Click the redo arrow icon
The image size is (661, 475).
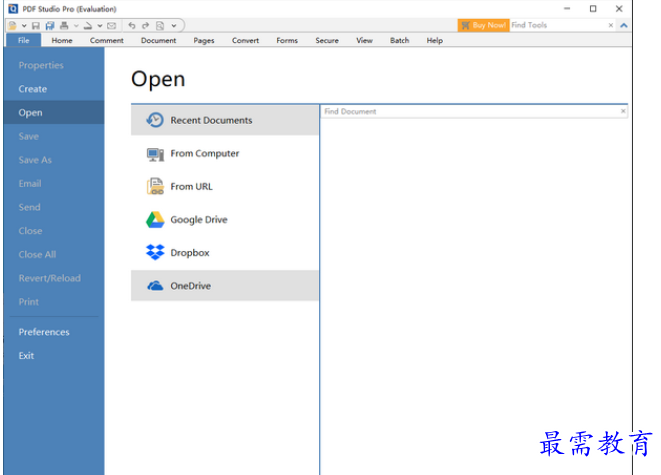coord(145,26)
